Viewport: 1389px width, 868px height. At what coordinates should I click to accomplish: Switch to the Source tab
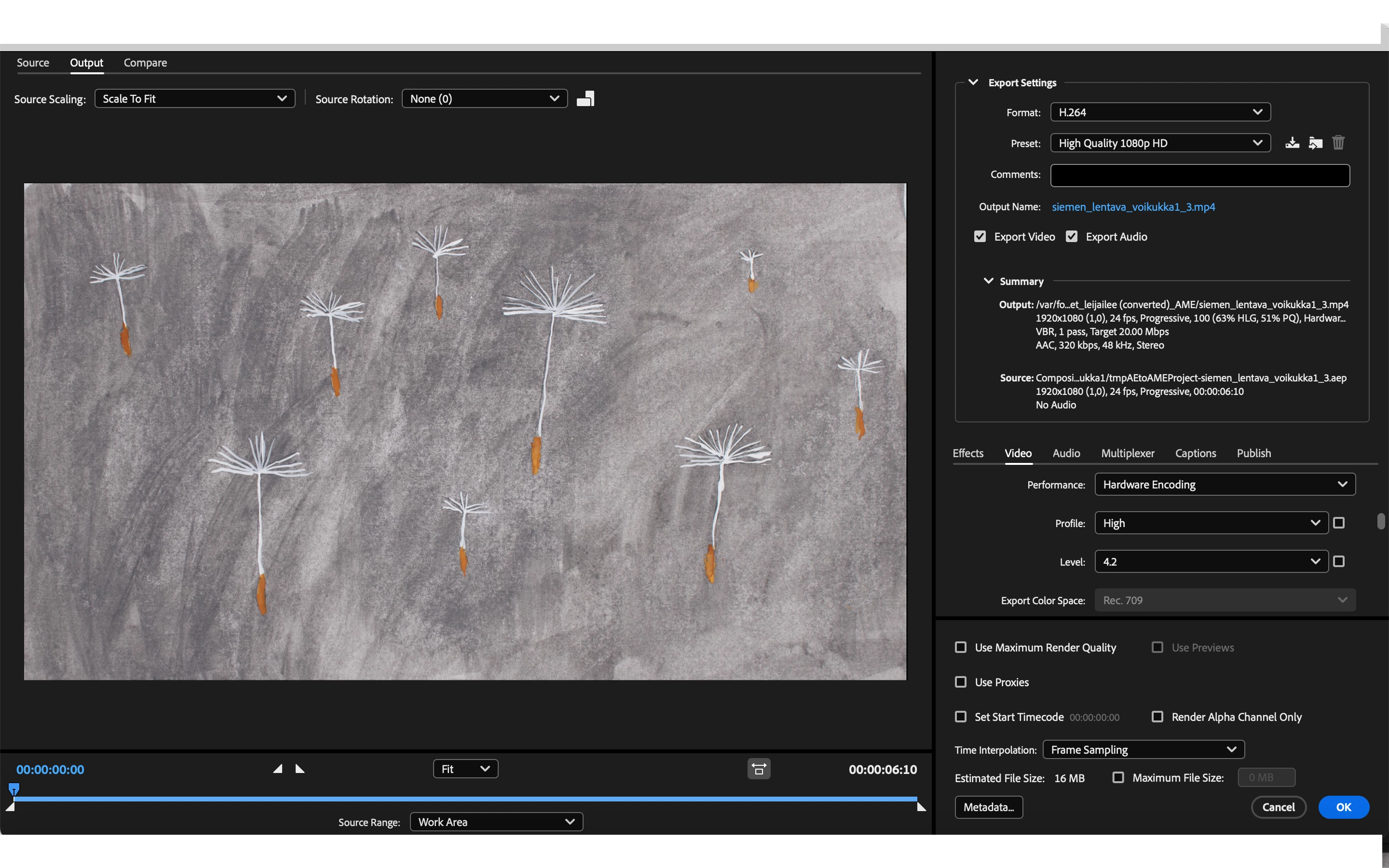pos(33,63)
